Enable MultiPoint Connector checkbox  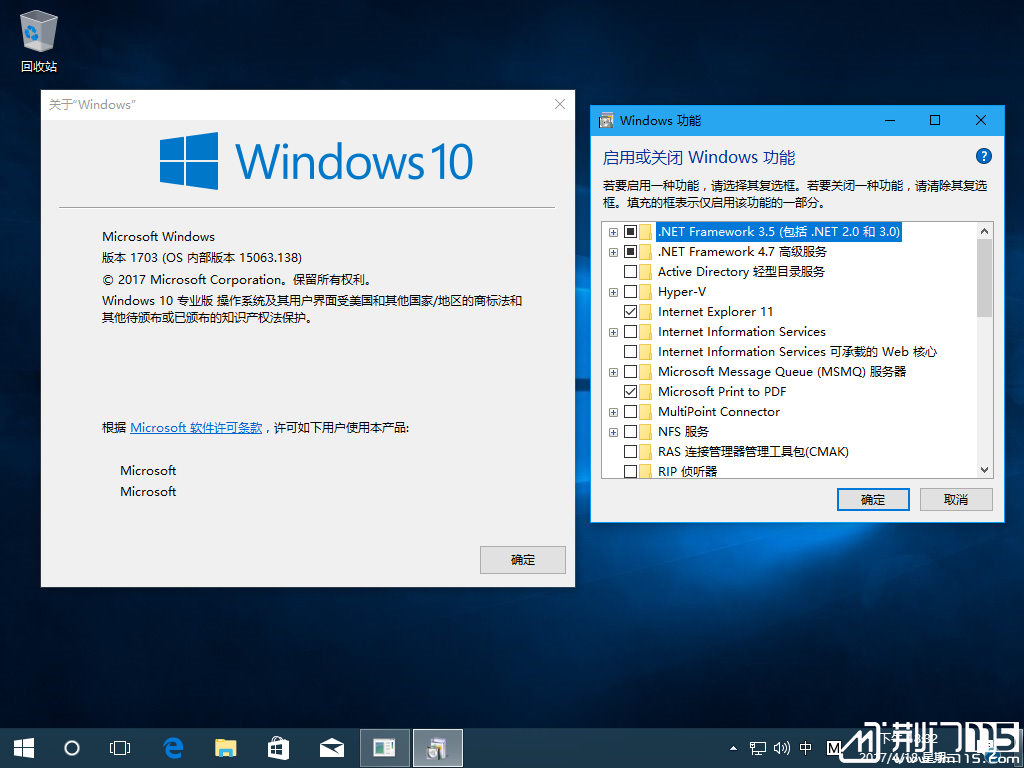tap(630, 411)
